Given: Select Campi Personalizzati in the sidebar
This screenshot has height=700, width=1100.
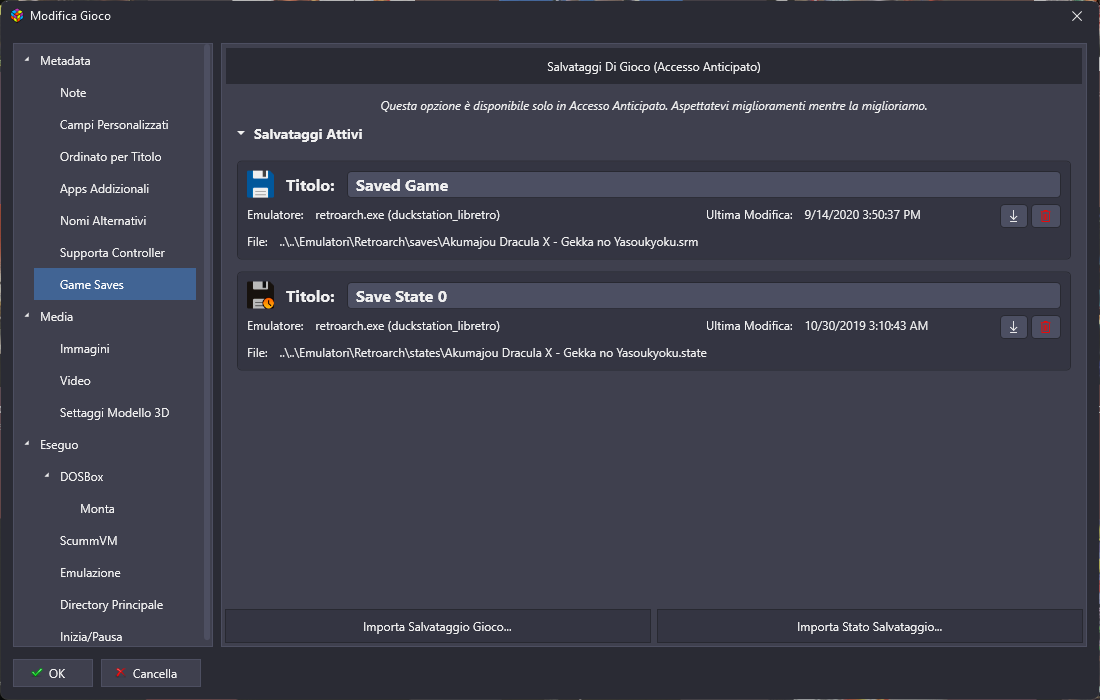Looking at the screenshot, I should 114,125.
